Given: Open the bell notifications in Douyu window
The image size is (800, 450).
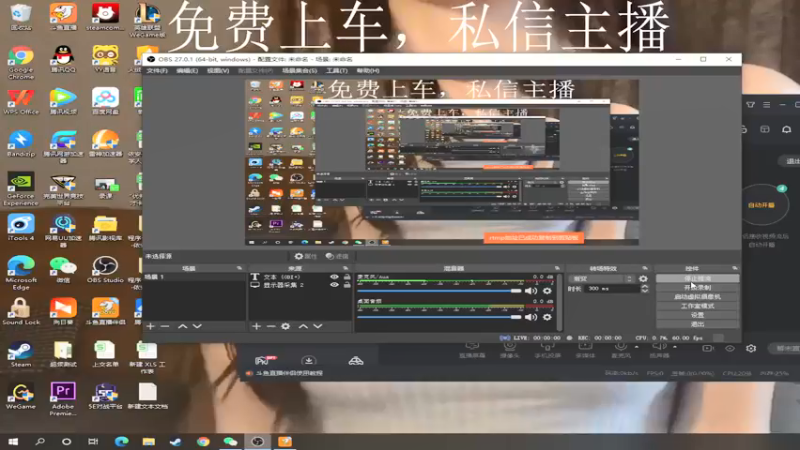Looking at the screenshot, I should (787, 130).
